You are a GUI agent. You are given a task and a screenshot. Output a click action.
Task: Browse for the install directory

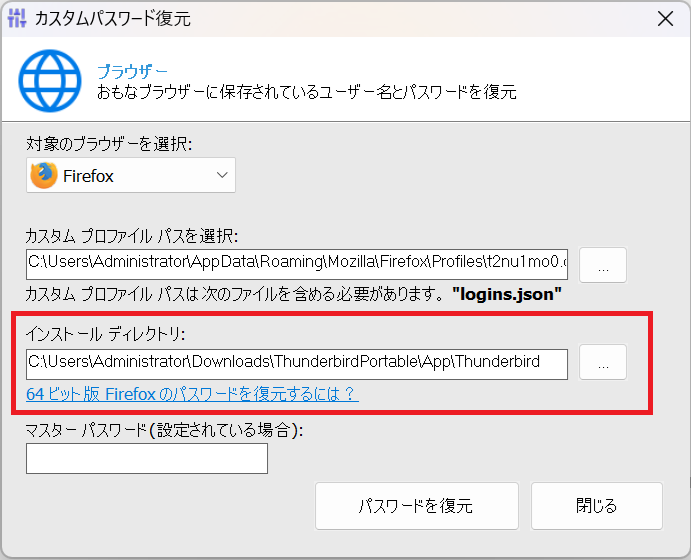603,362
